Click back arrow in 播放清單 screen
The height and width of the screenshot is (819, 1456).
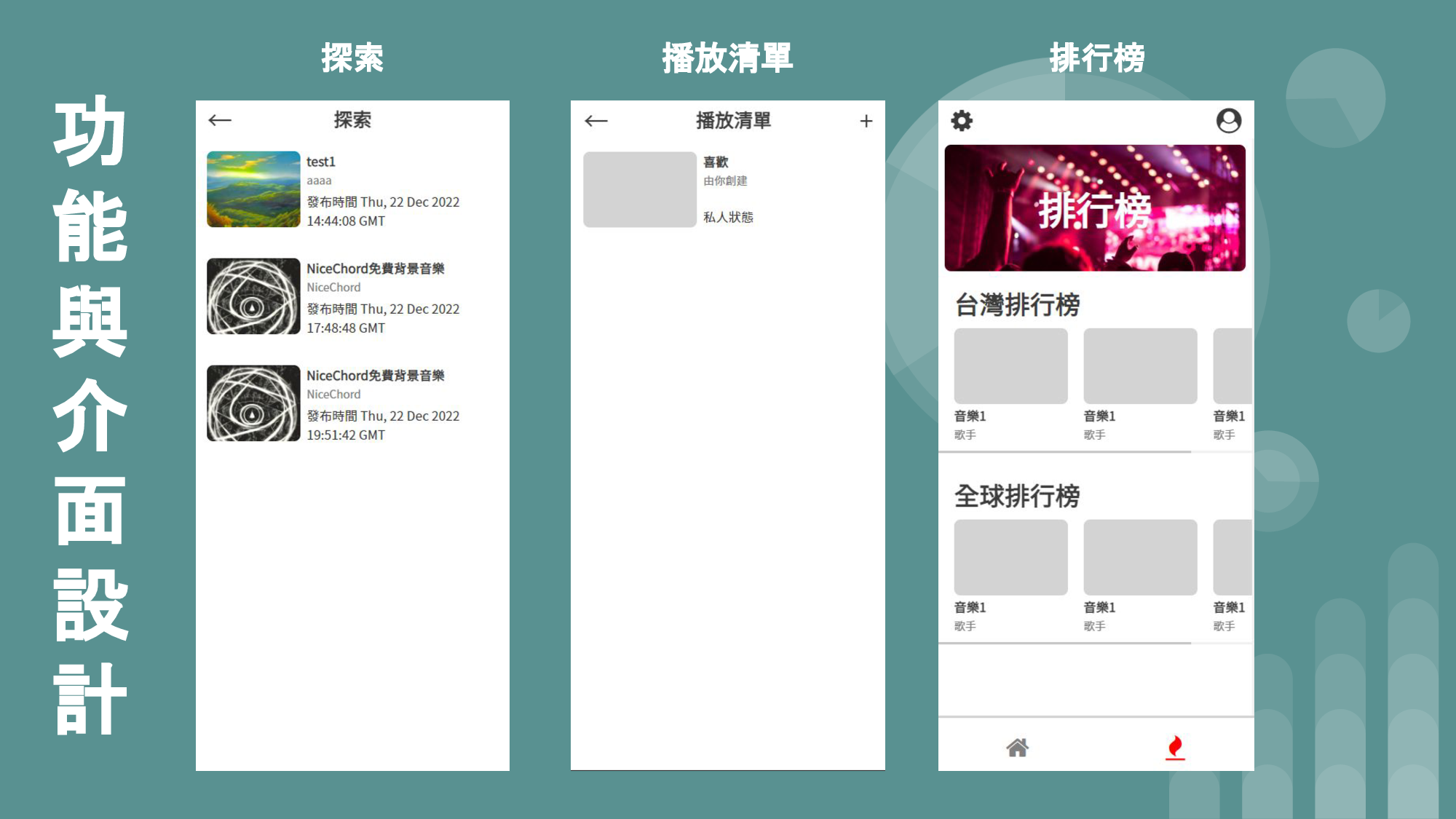[x=596, y=121]
